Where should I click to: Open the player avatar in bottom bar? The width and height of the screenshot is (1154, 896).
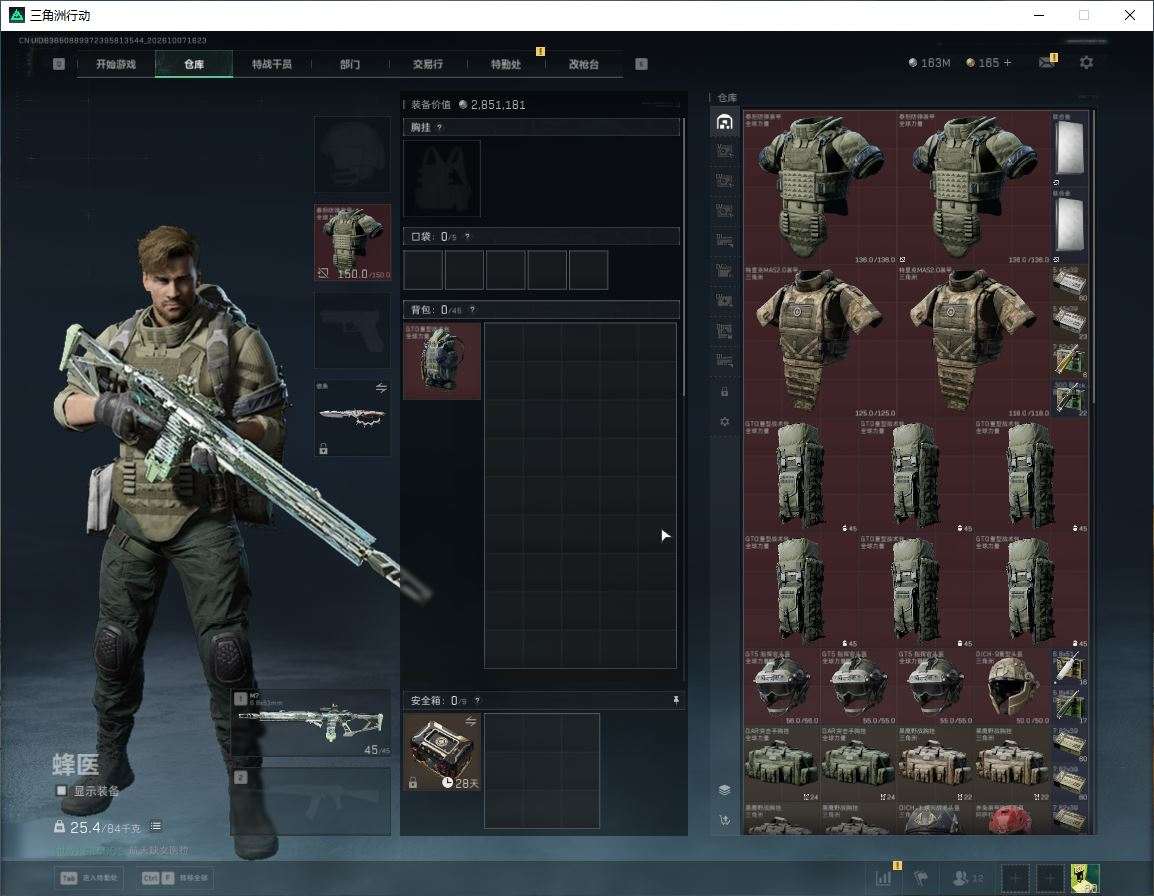click(x=1085, y=878)
